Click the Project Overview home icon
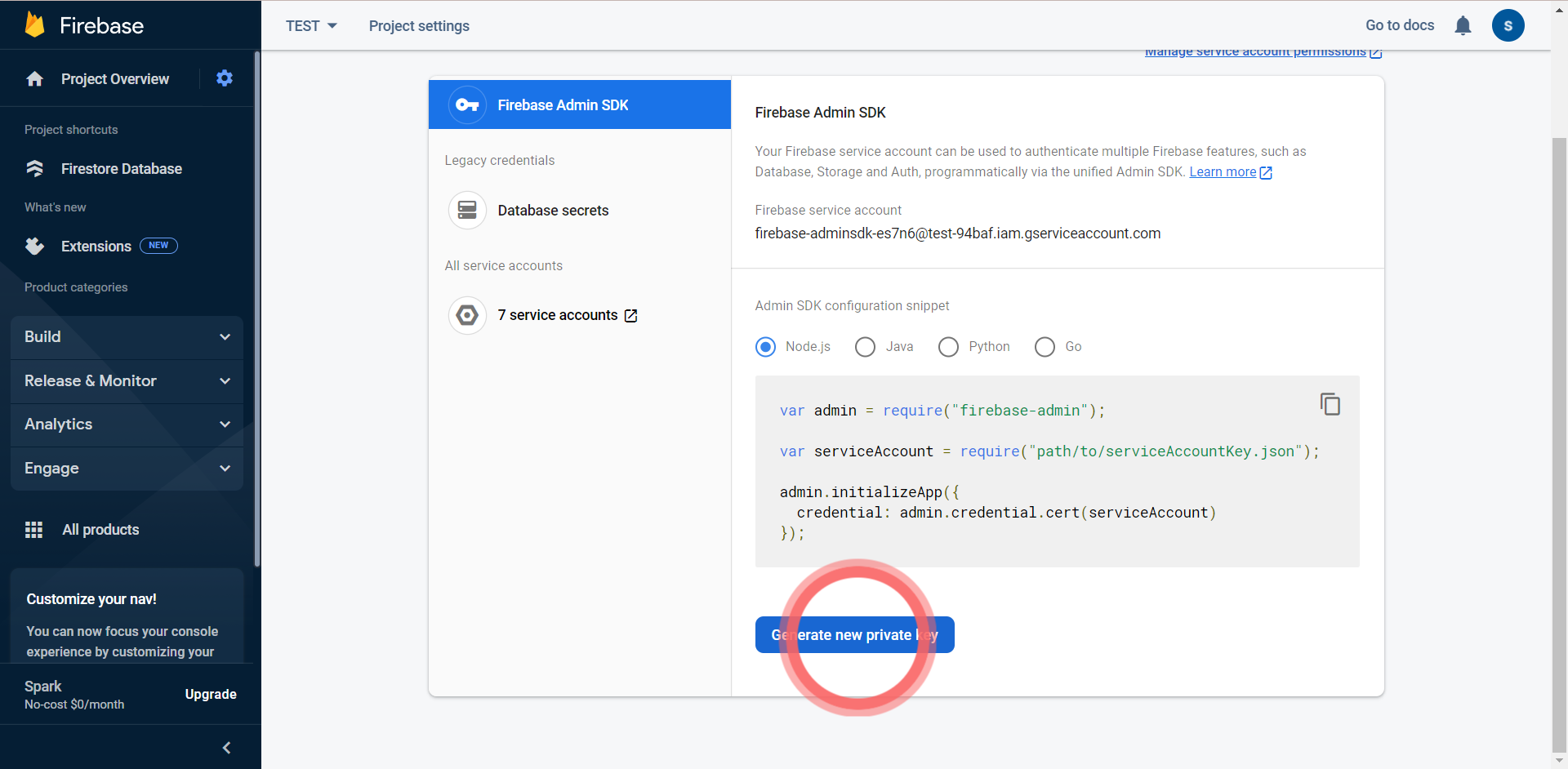 click(x=34, y=79)
